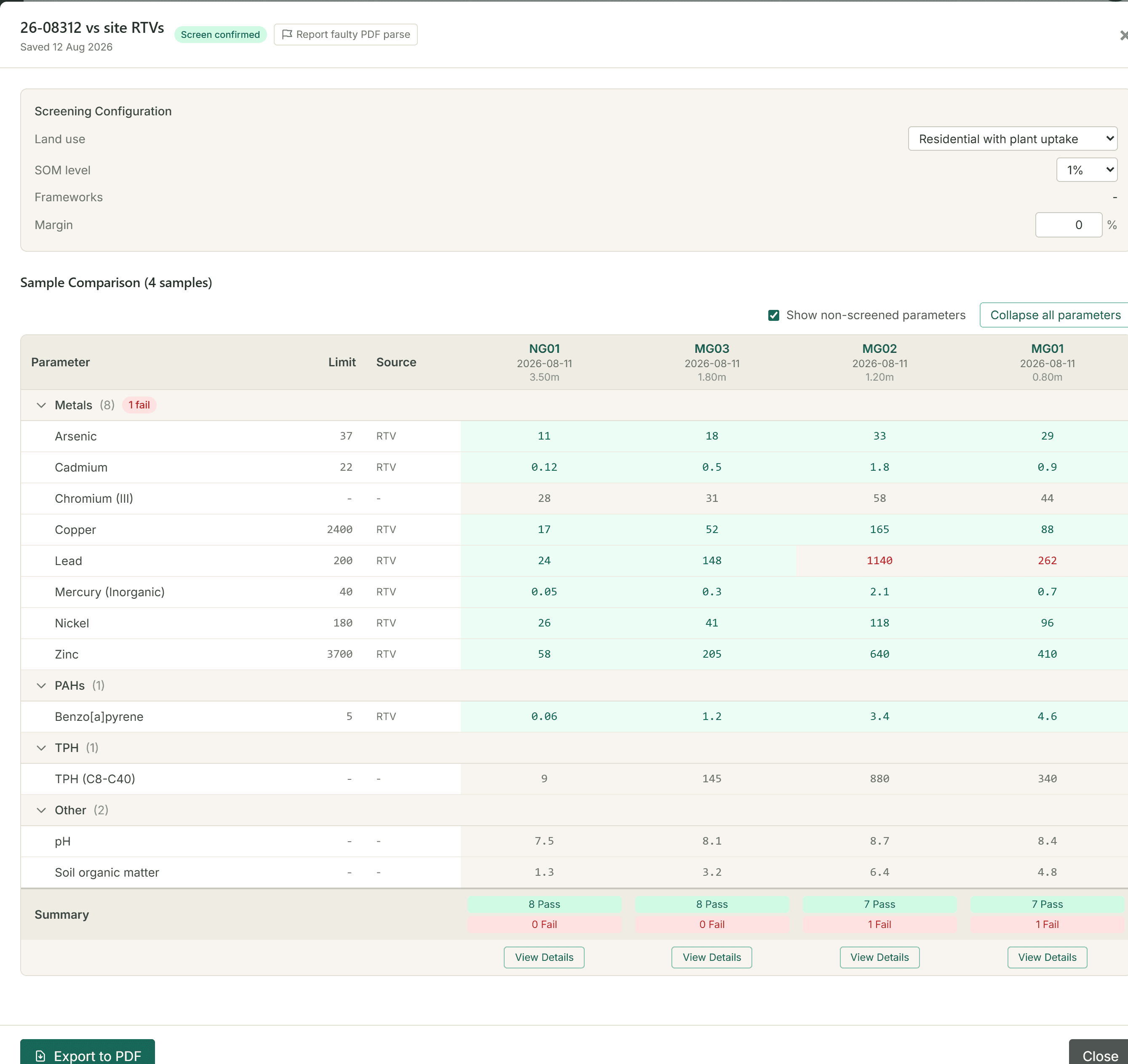The height and width of the screenshot is (1064, 1128).
Task: View Details for sample MG03
Action: [711, 957]
